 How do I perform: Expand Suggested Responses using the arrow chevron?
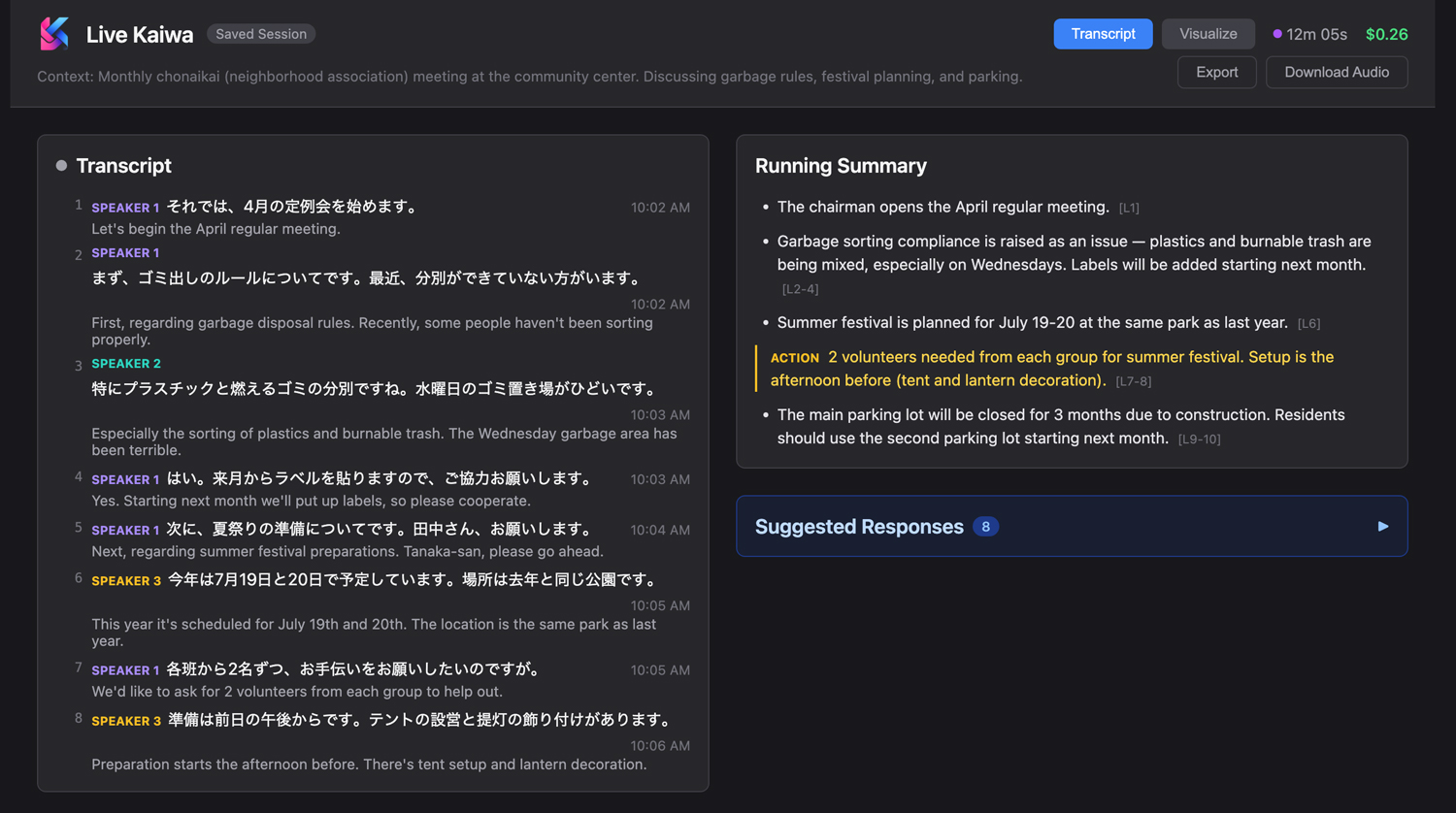pyautogui.click(x=1382, y=526)
